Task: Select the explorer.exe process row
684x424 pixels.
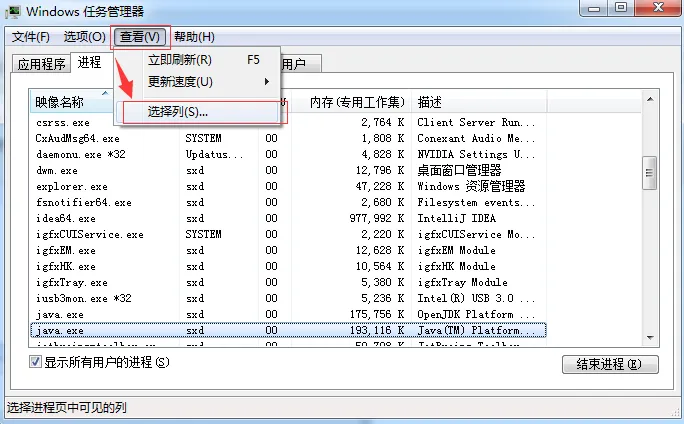Action: [72, 186]
